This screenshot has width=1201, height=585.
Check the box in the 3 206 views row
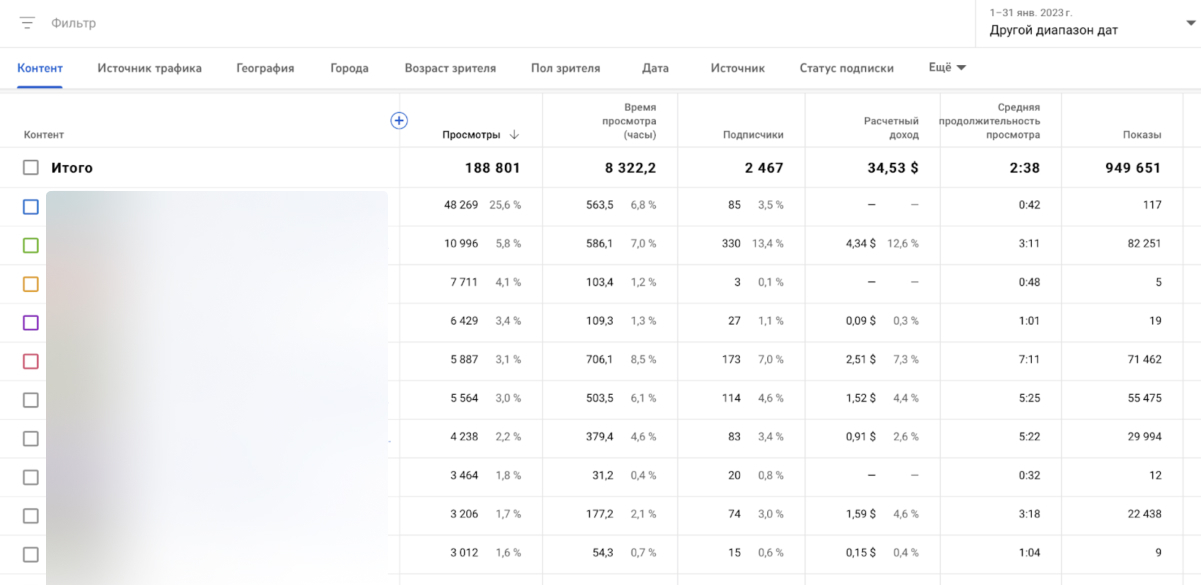pyautogui.click(x=31, y=516)
